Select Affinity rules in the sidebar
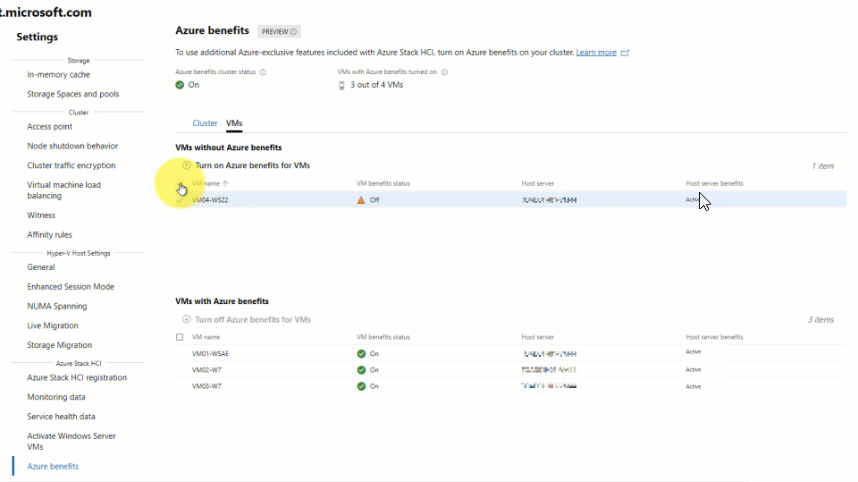The image size is (858, 482). [50, 235]
